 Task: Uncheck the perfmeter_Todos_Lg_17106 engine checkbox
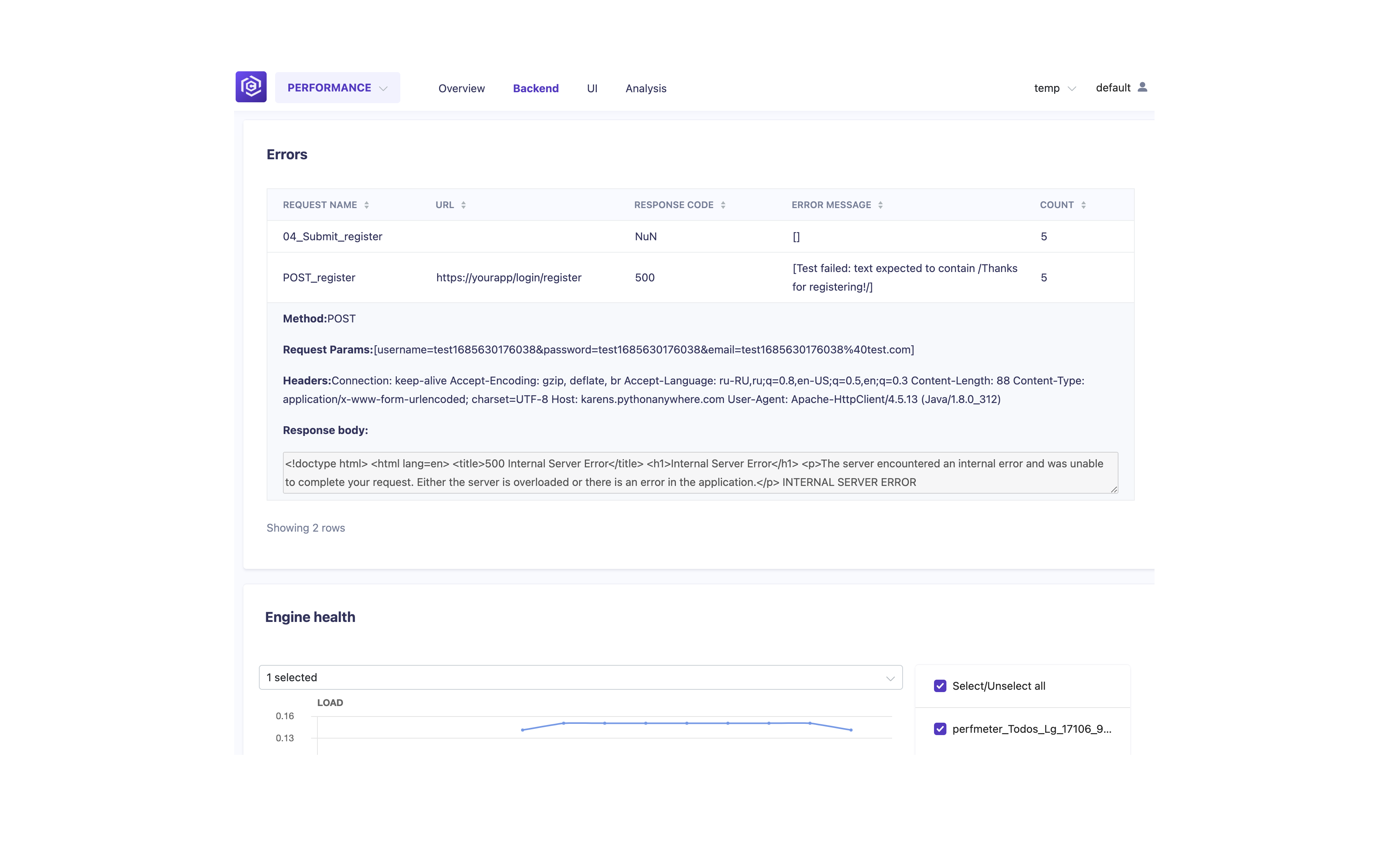pos(939,729)
